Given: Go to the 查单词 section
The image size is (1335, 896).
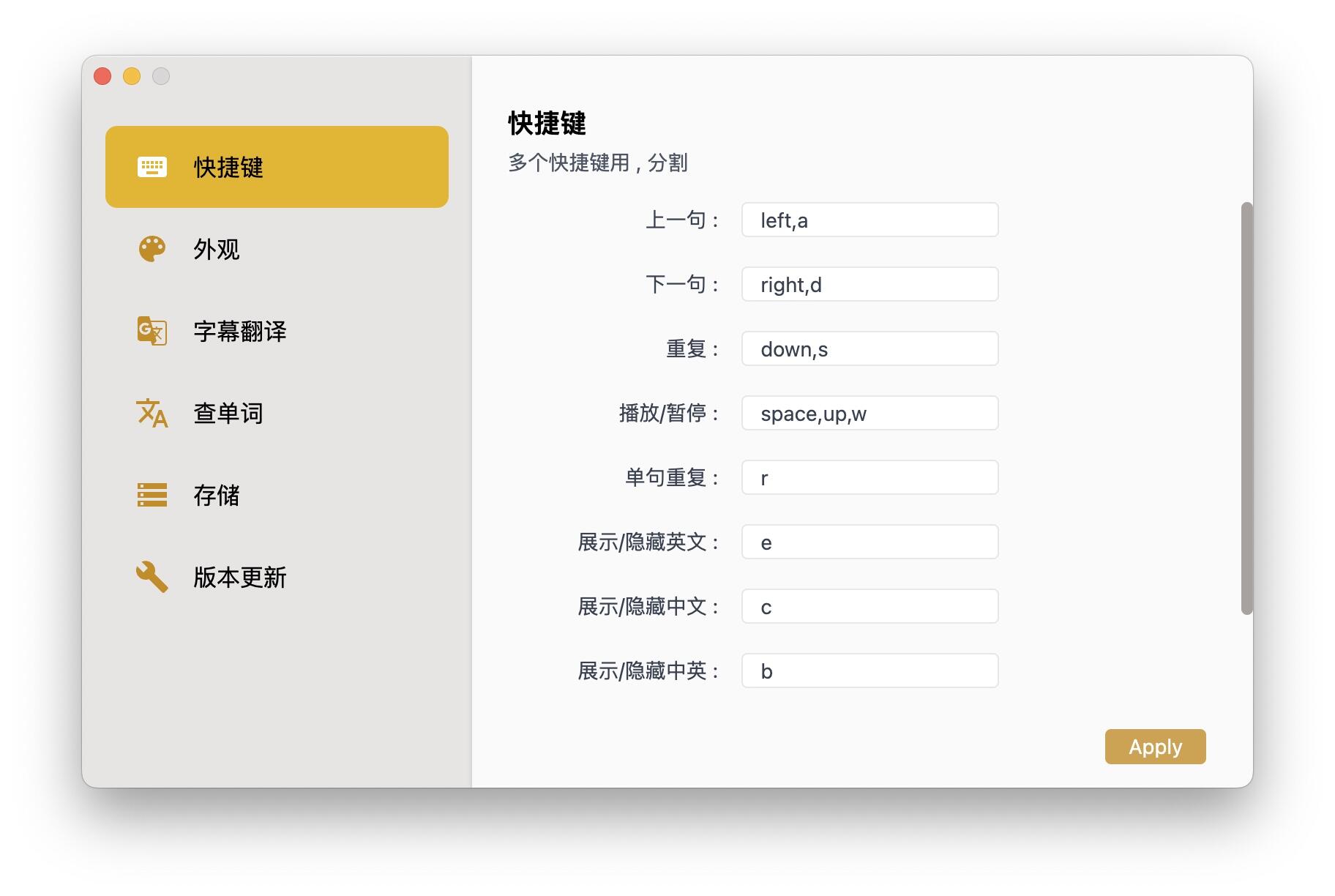Looking at the screenshot, I should click(x=228, y=414).
